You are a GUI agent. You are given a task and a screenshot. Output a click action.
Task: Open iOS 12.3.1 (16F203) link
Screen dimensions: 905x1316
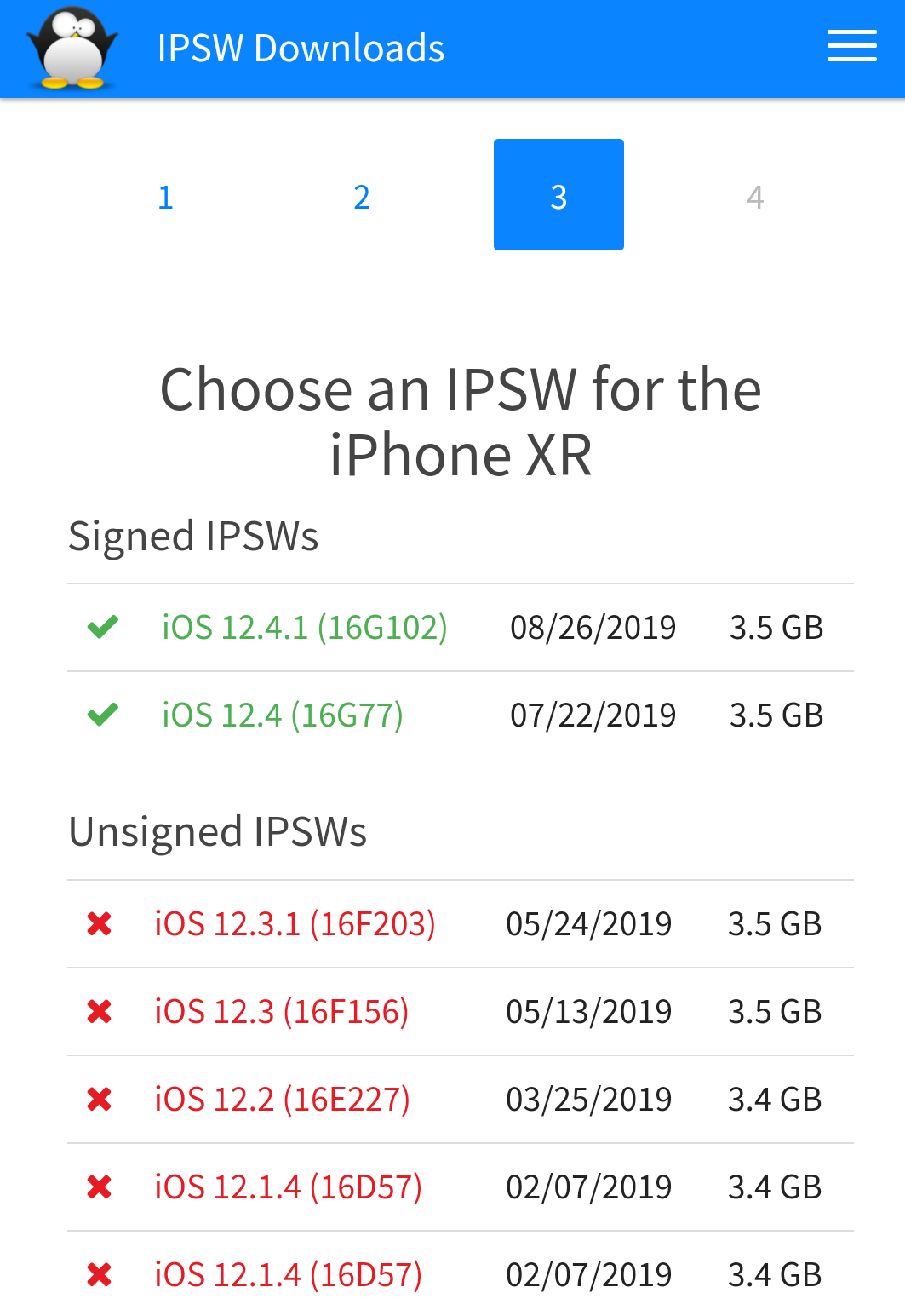click(x=295, y=924)
